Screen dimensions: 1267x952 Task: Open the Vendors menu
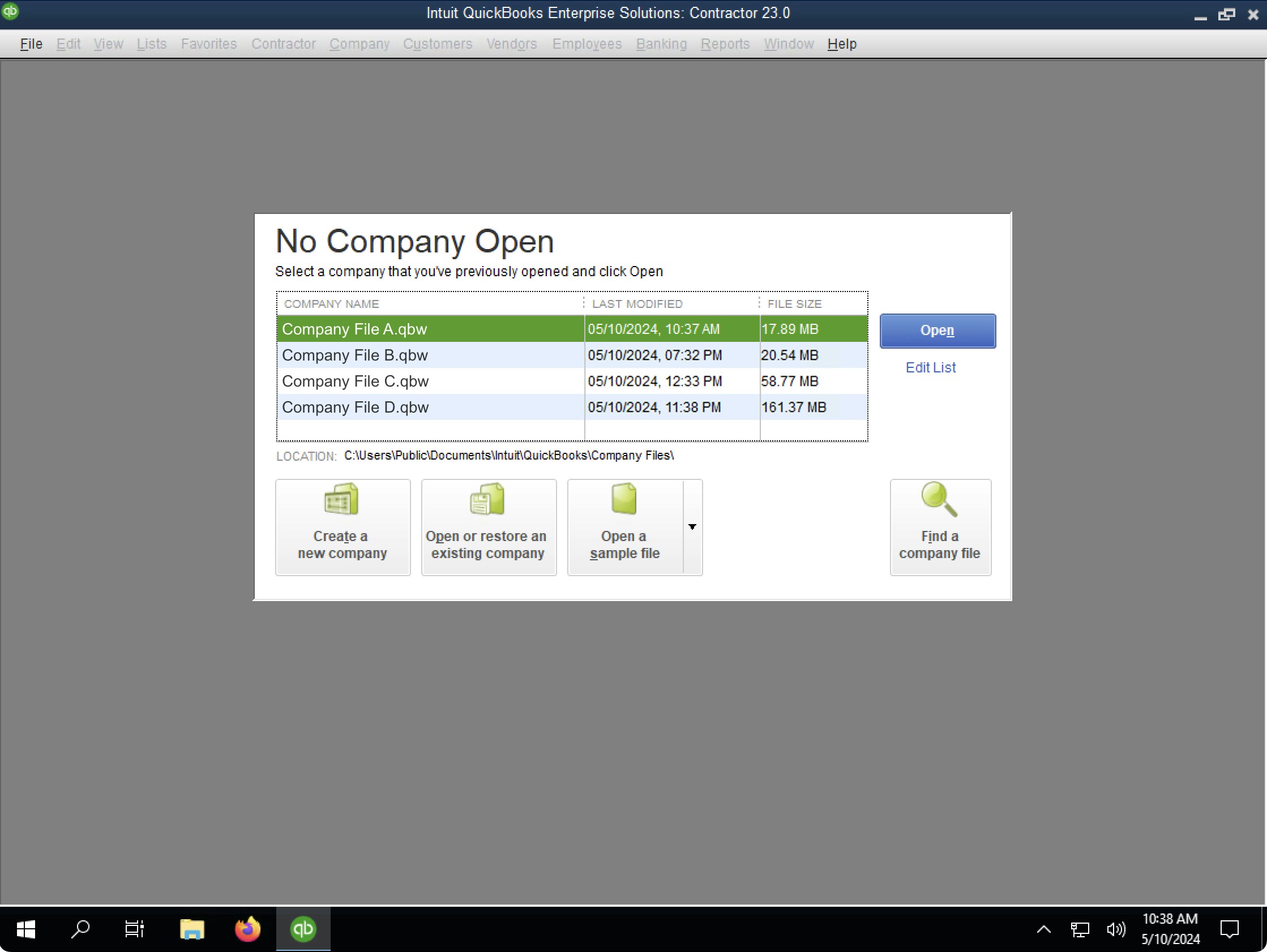(511, 44)
